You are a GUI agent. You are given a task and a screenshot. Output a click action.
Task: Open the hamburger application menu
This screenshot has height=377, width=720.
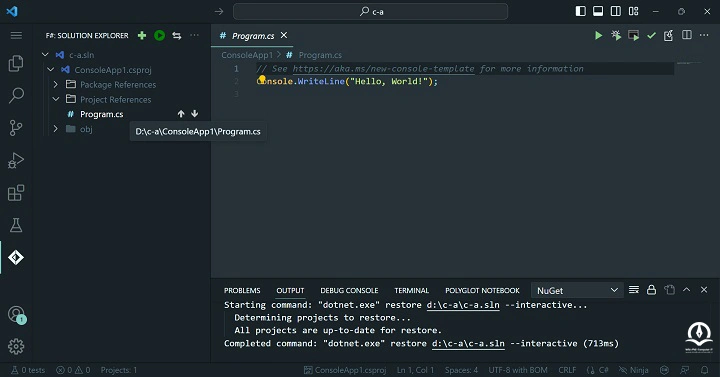pos(16,35)
